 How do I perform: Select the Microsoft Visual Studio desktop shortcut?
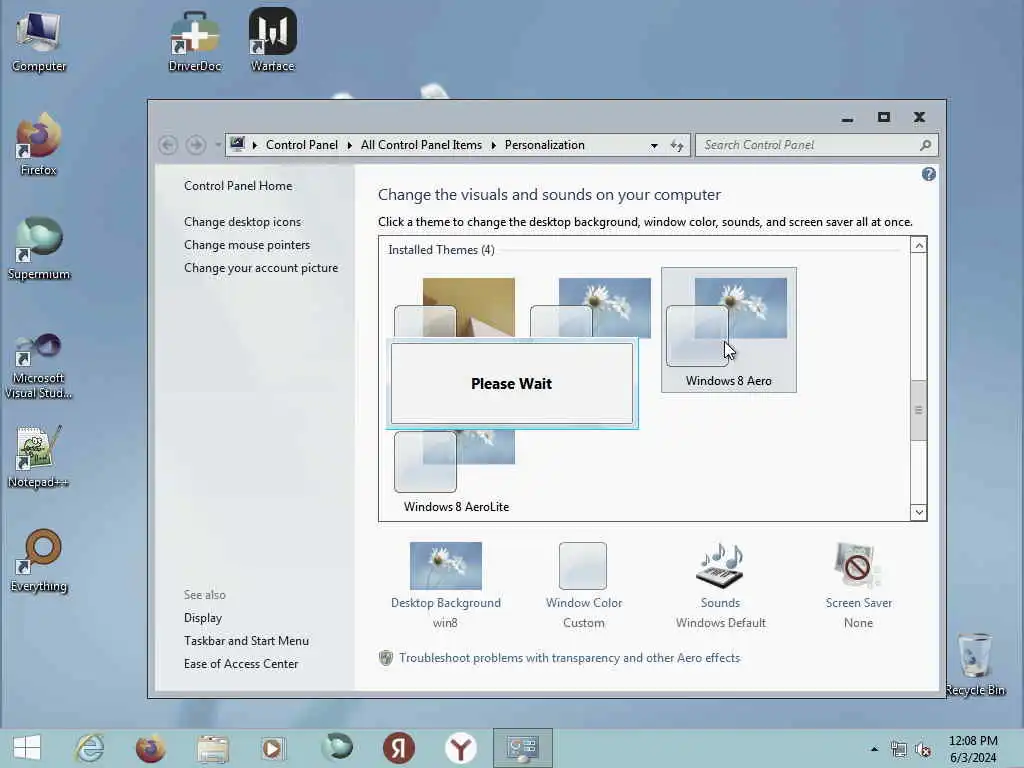39,366
